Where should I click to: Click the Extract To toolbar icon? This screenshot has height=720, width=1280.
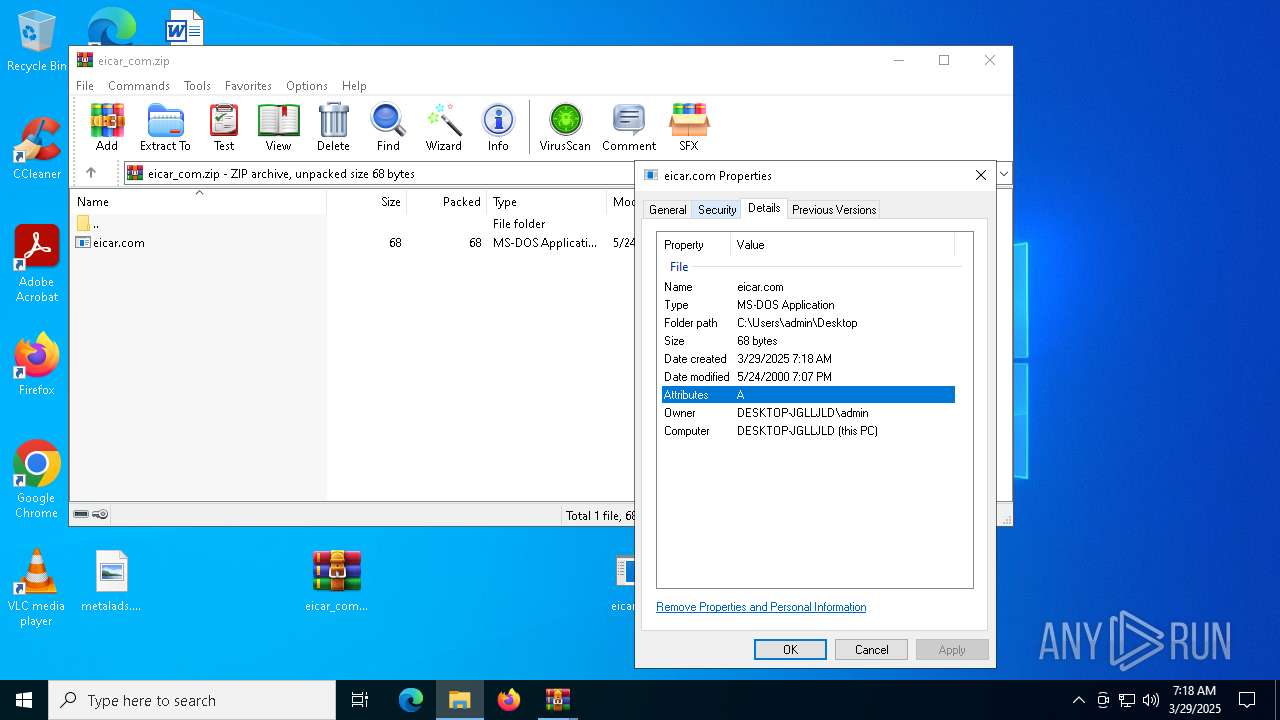pyautogui.click(x=165, y=127)
